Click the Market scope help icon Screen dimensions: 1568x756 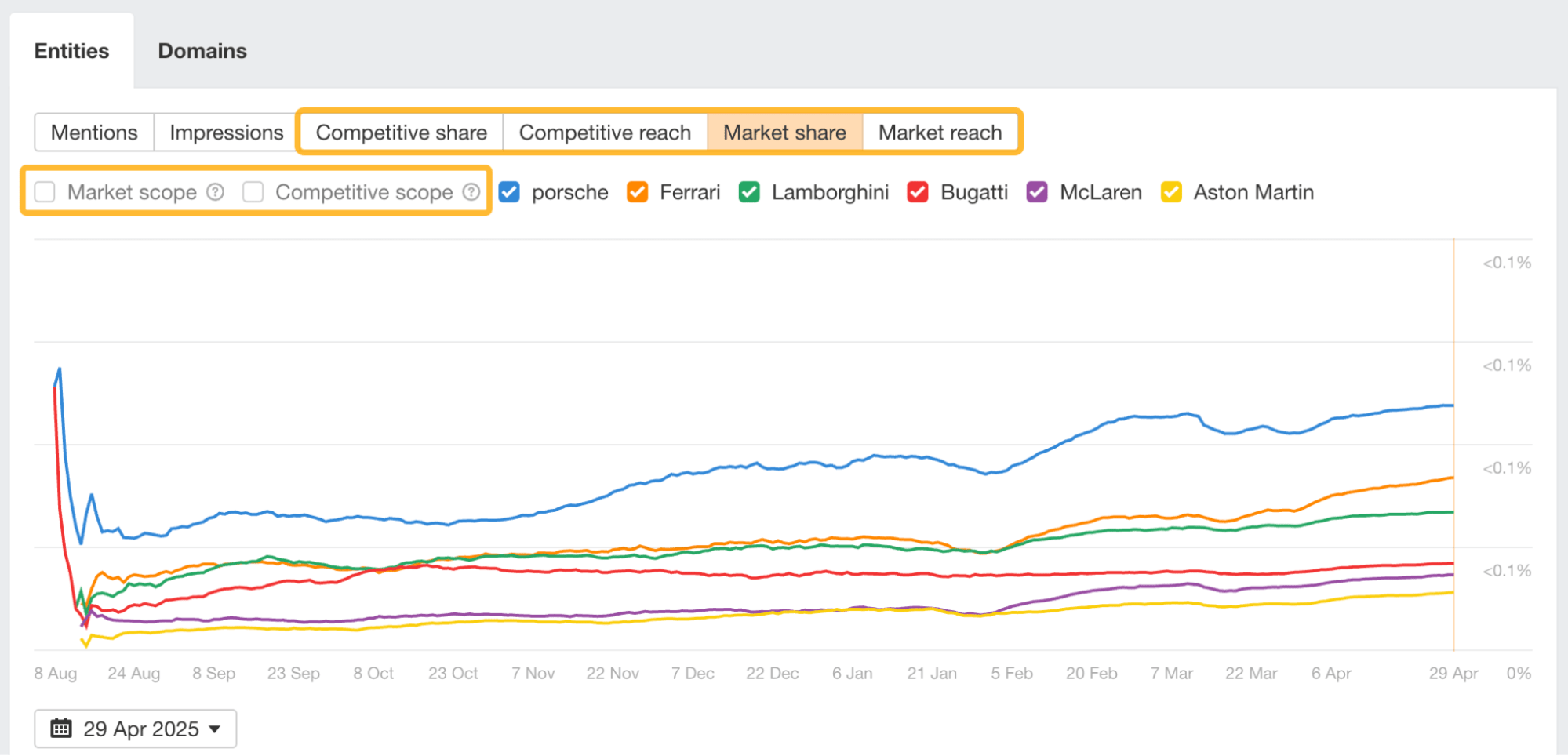(x=215, y=192)
